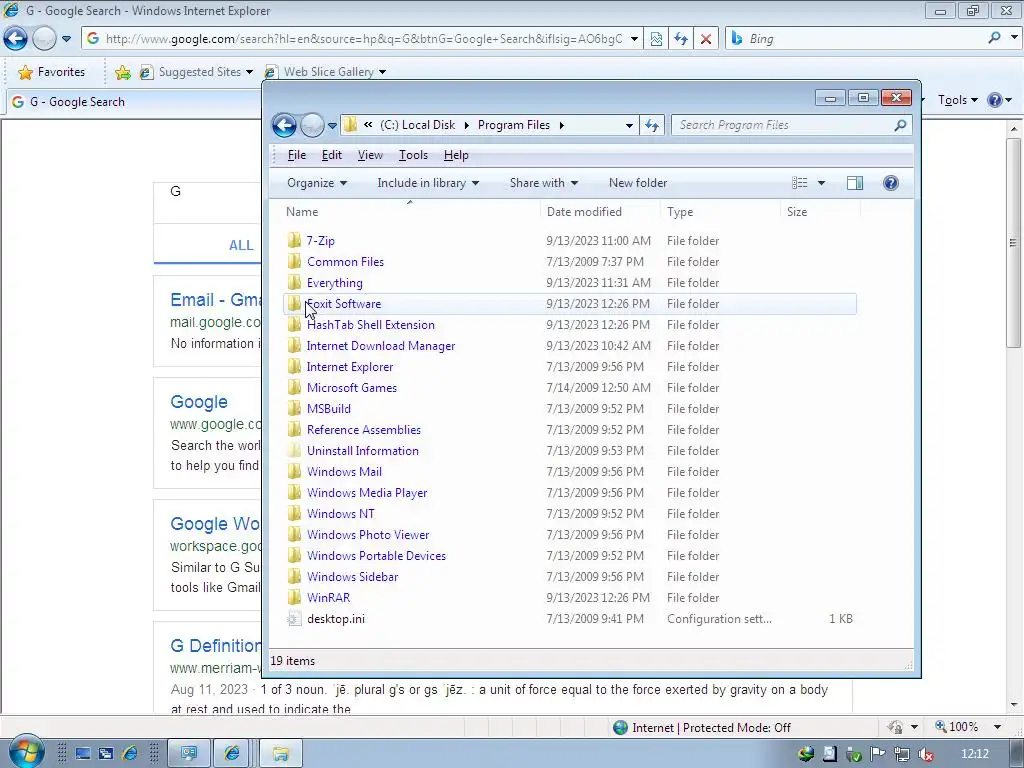
Task: Open IE zoom level dropdown arrow
Action: click(x=997, y=727)
